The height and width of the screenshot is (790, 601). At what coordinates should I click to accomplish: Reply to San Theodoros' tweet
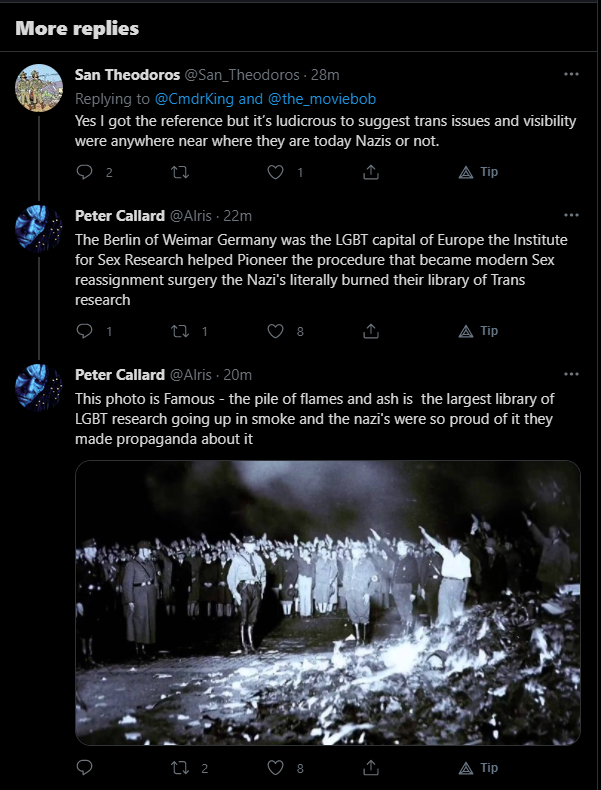85,172
